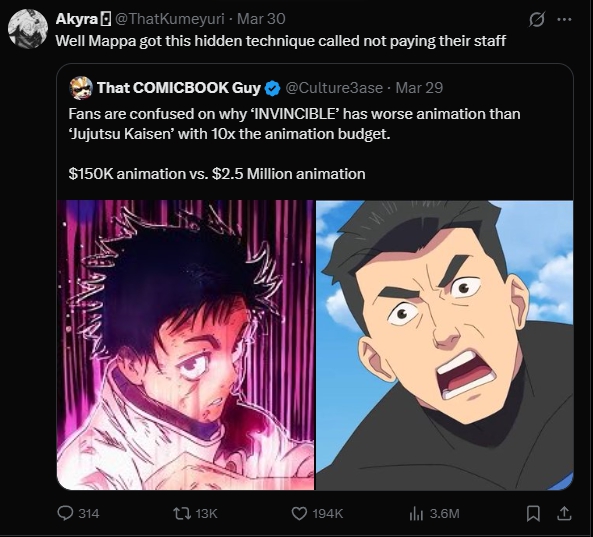Open the Mar 30 timestamp
Image resolution: width=593 pixels, height=537 pixels.
click(261, 19)
